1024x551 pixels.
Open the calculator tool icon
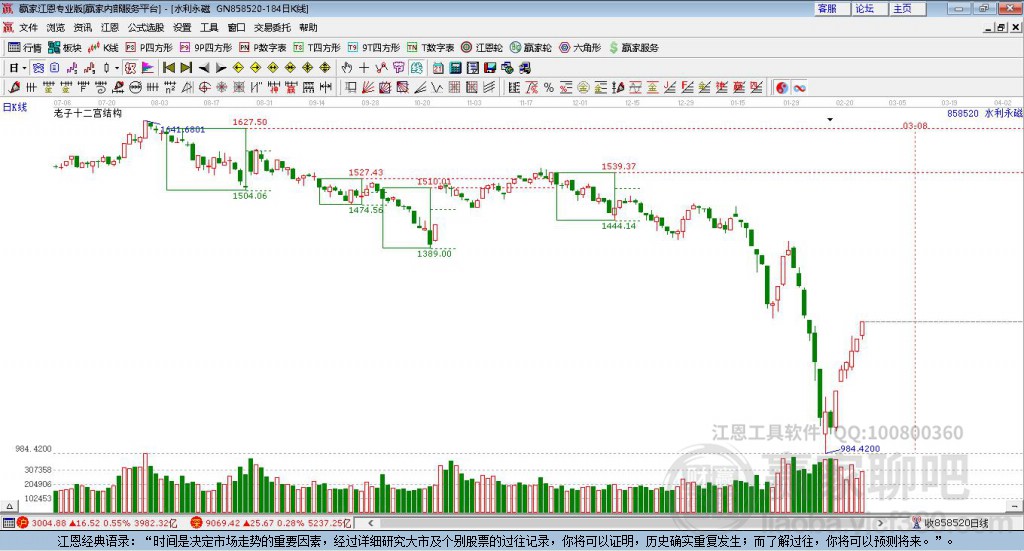[x=455, y=68]
